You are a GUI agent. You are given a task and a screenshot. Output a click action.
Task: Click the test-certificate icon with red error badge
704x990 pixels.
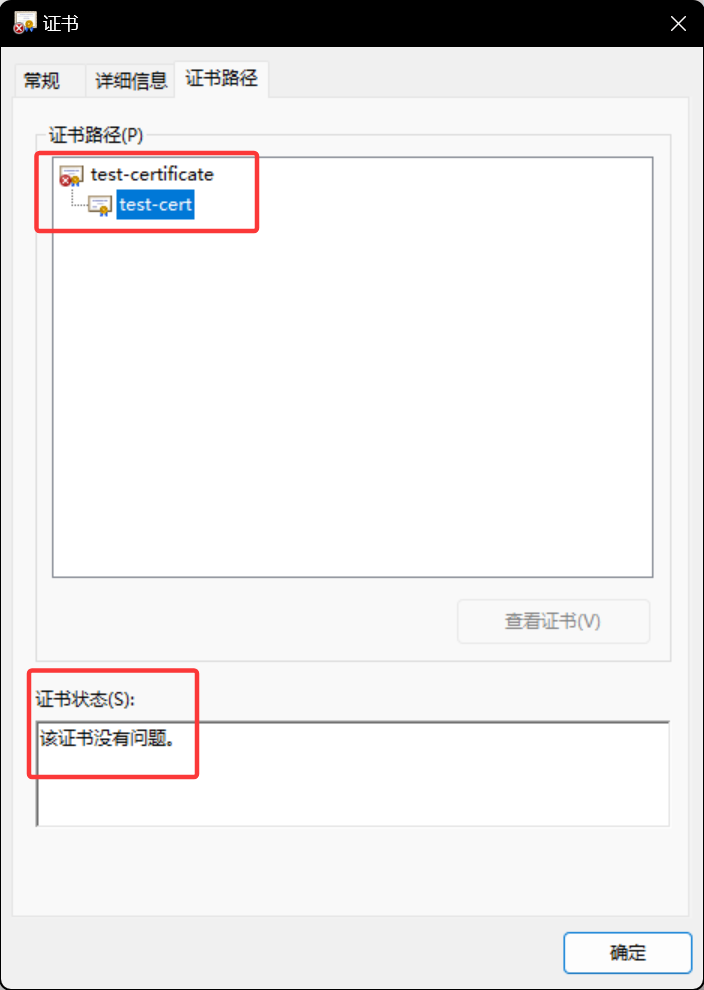pyautogui.click(x=71, y=175)
